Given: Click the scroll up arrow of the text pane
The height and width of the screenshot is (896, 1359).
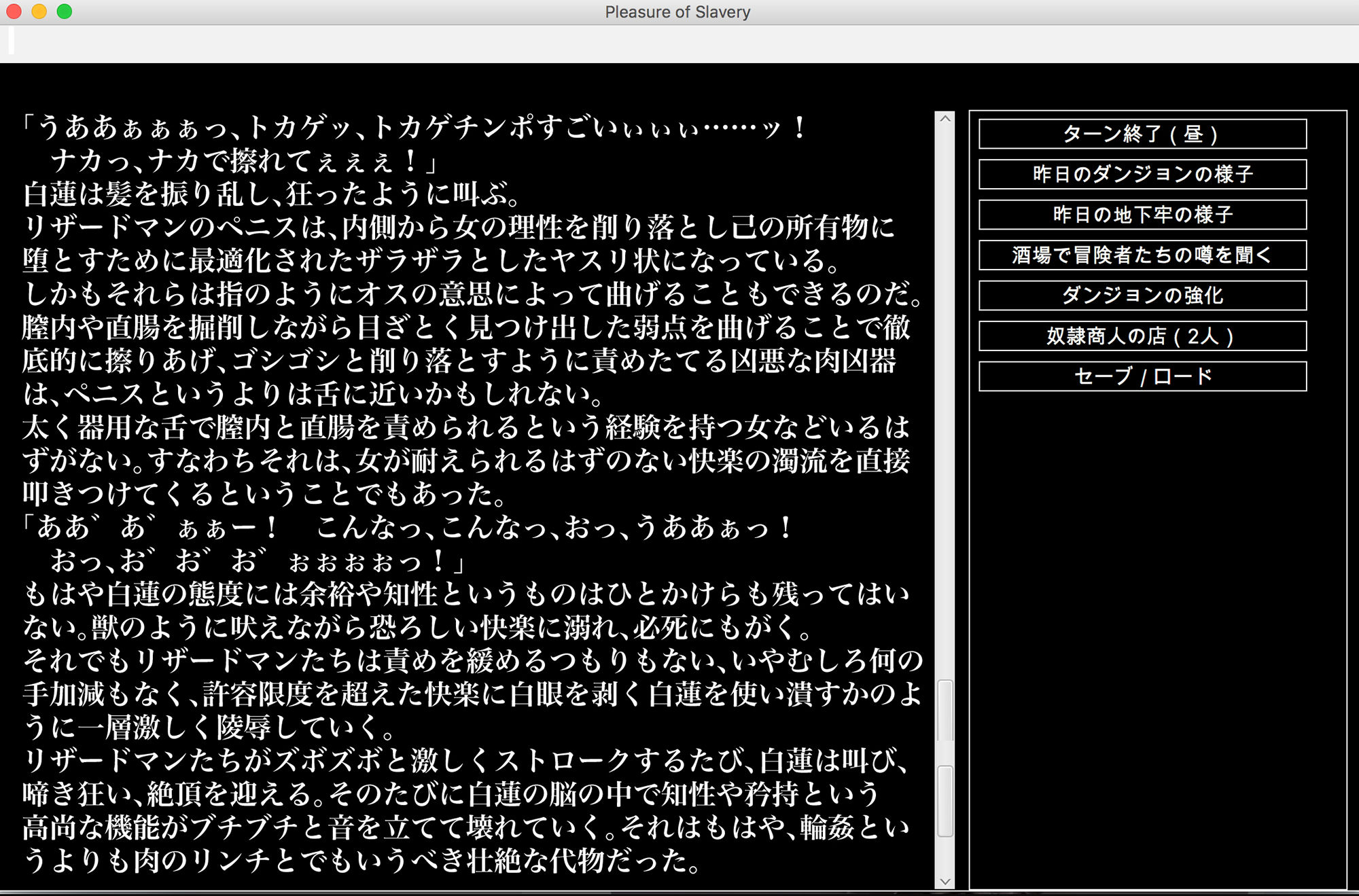Looking at the screenshot, I should pyautogui.click(x=945, y=119).
